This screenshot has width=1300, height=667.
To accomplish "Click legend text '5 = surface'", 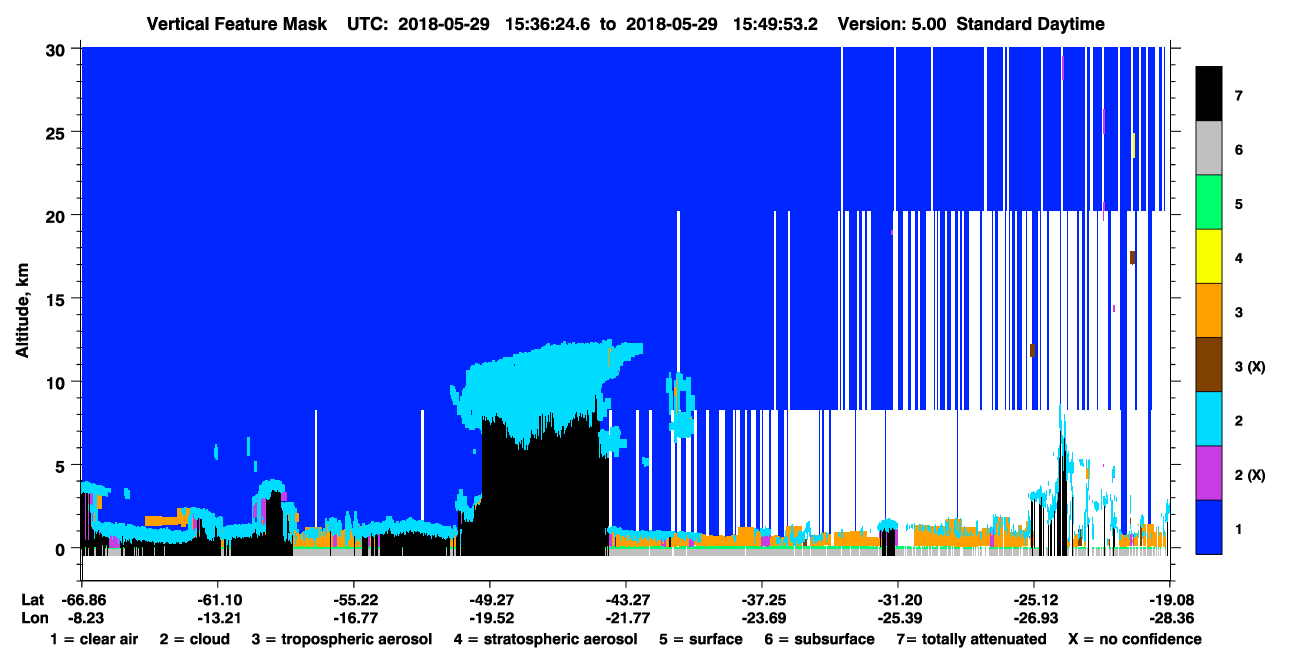I will (701, 639).
